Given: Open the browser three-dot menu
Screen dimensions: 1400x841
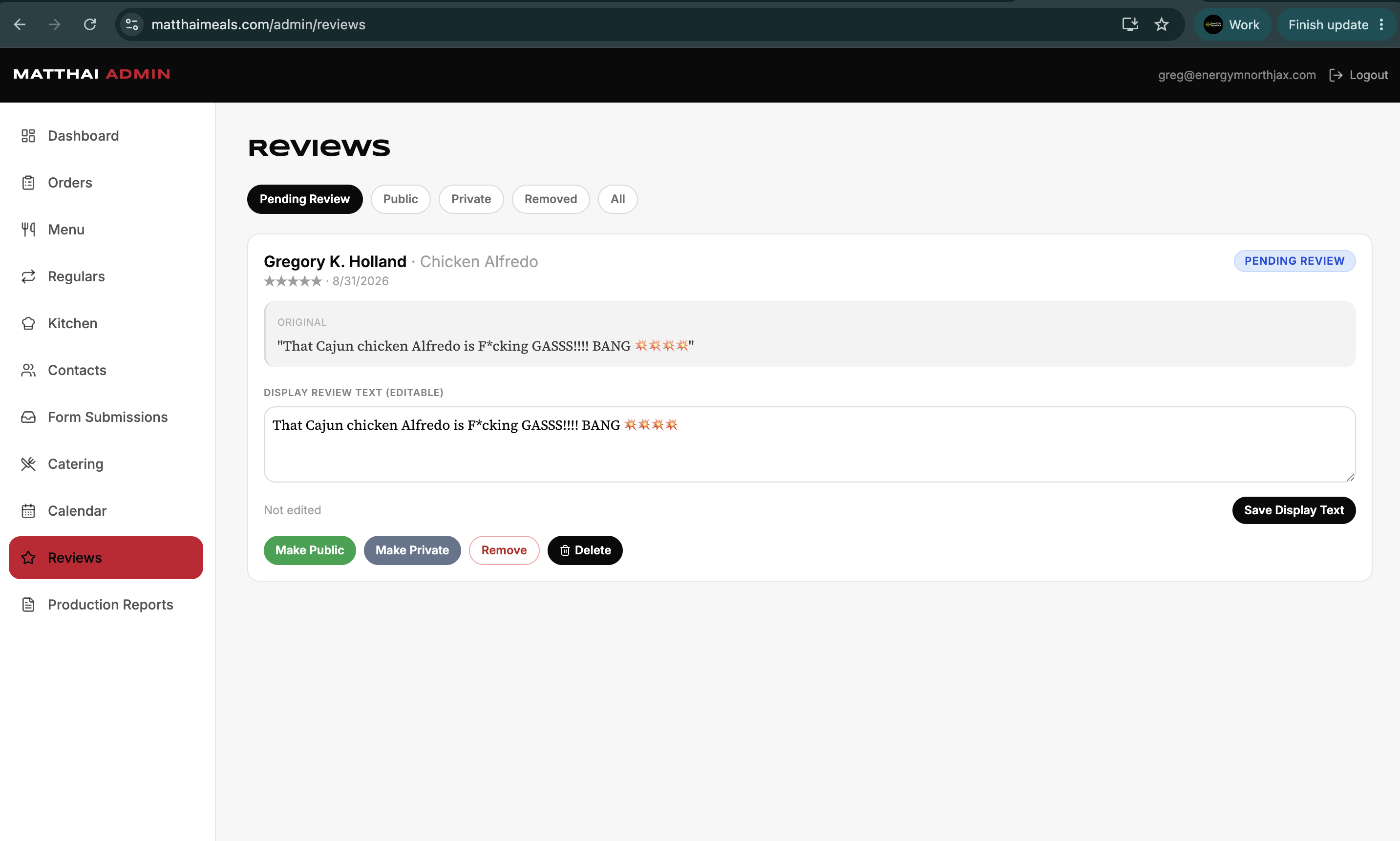Looking at the screenshot, I should coord(1381,24).
